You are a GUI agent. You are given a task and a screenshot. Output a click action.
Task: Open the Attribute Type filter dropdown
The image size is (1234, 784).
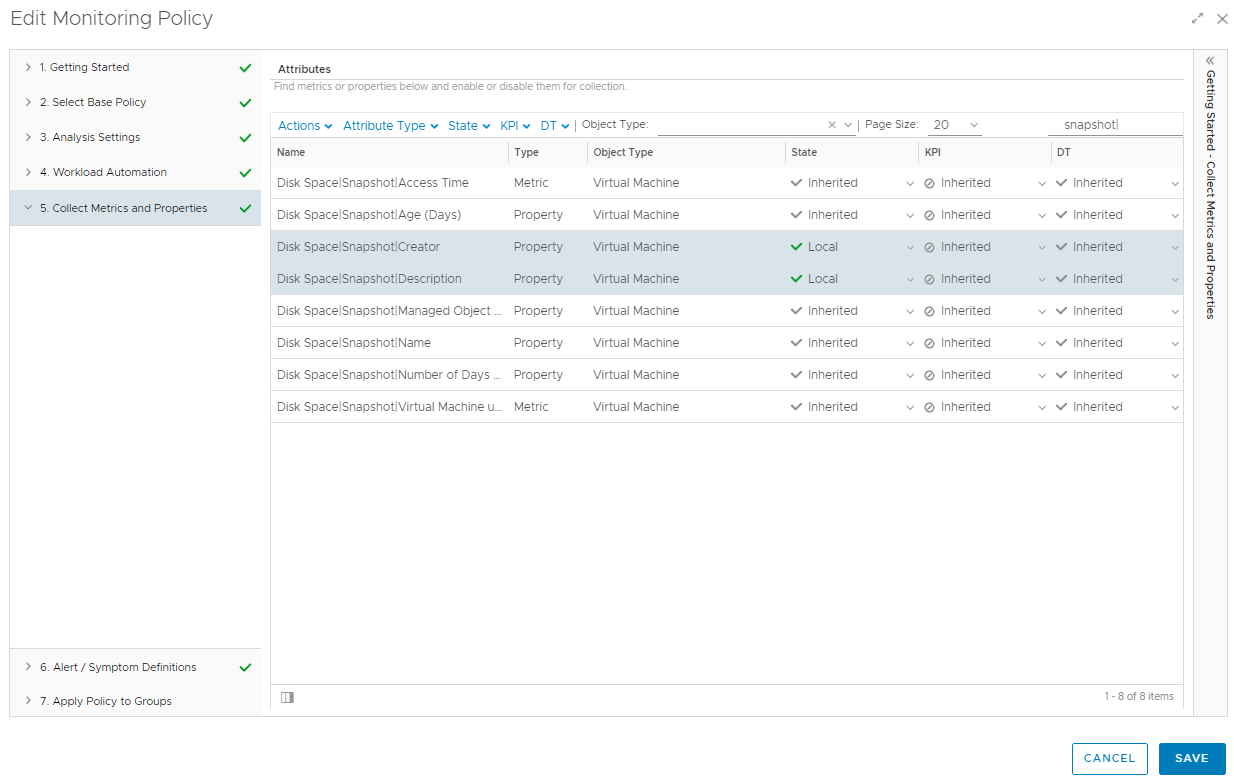391,125
